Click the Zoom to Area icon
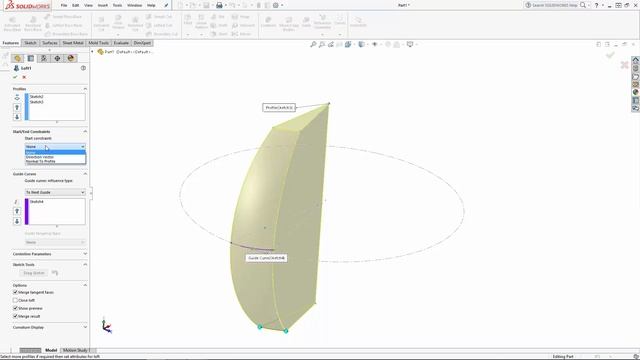This screenshot has width=640, height=360. (x=322, y=44)
